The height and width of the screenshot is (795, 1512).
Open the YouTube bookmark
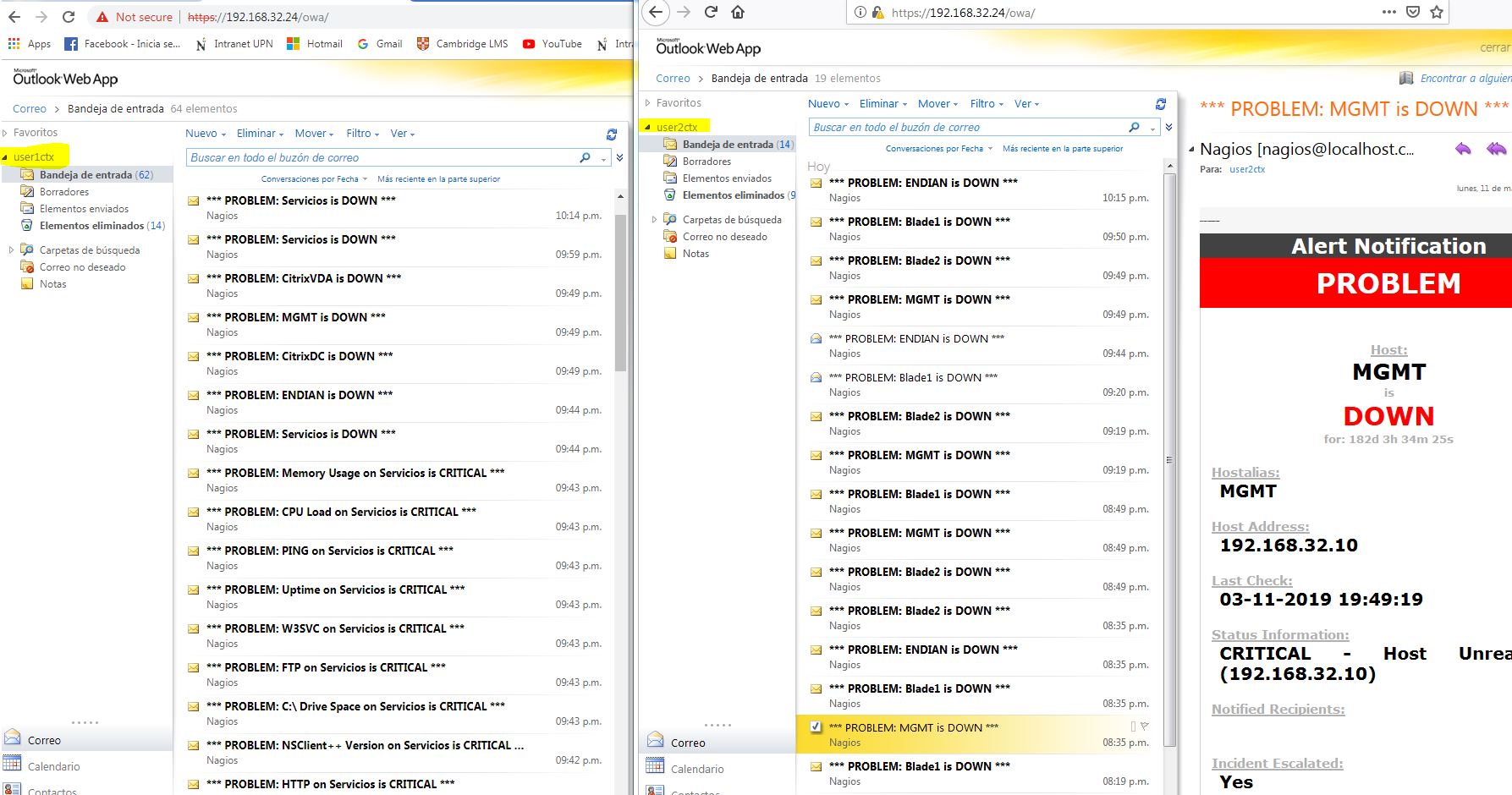point(553,44)
